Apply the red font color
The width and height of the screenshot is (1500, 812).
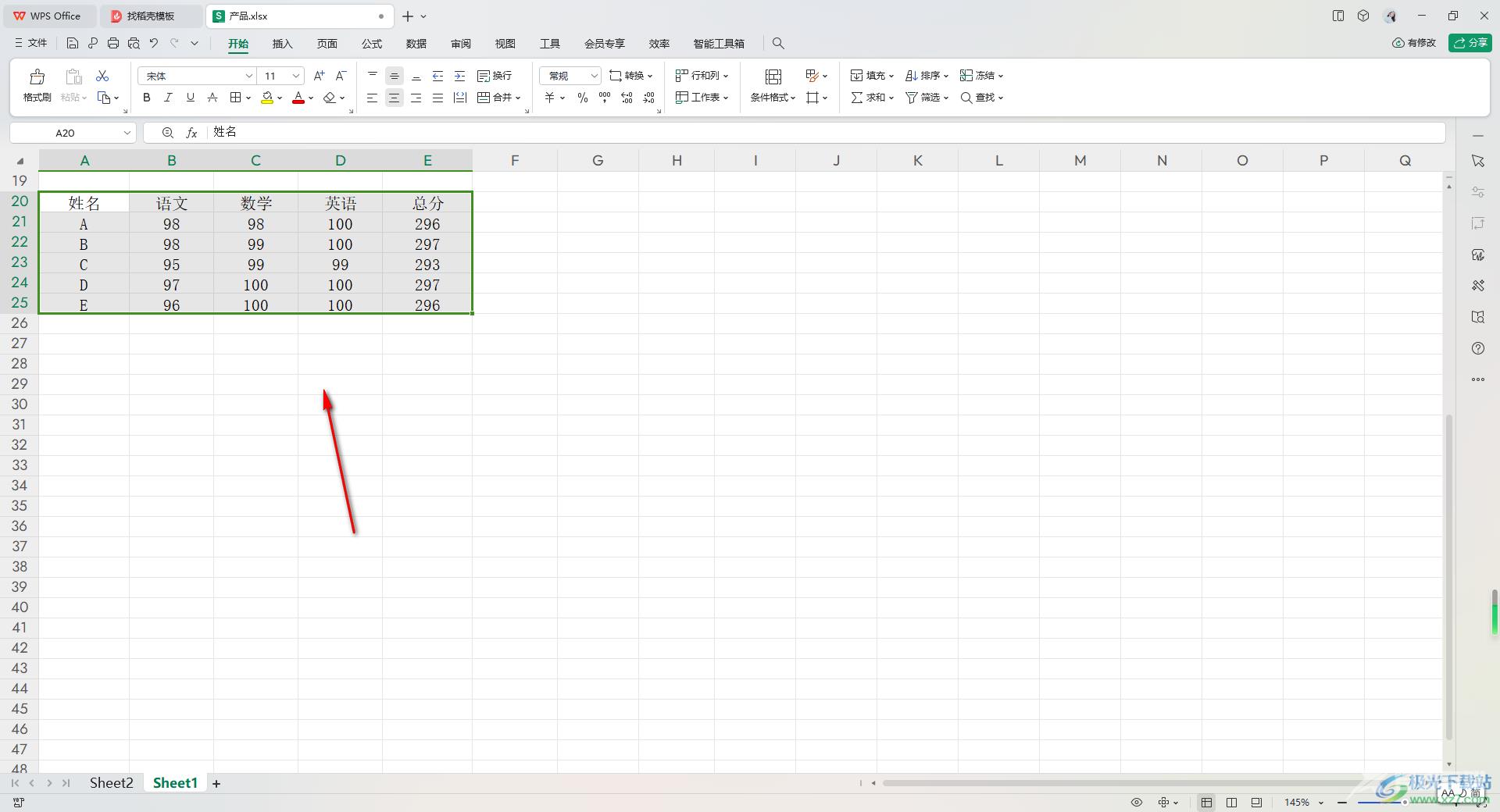click(x=298, y=98)
